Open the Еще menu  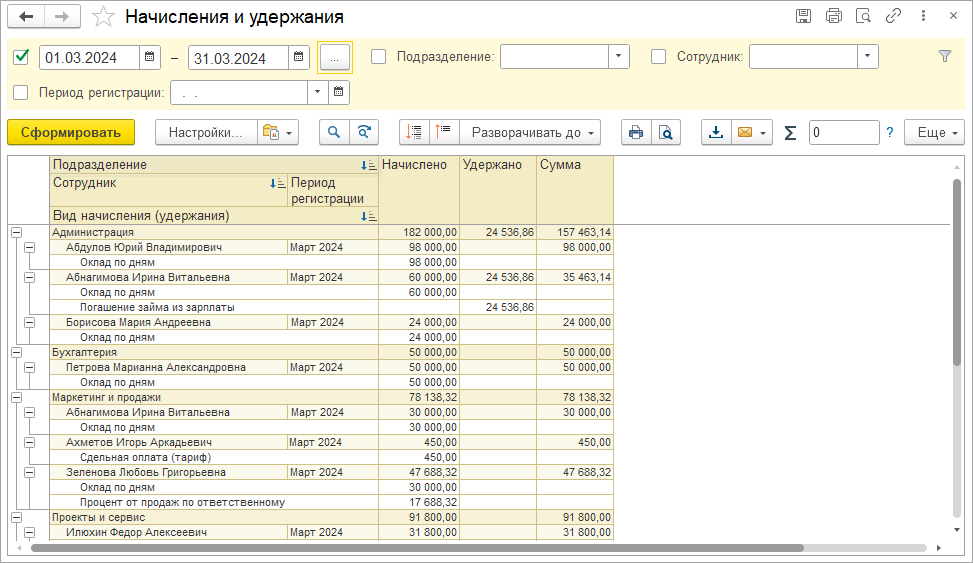pyautogui.click(x=933, y=132)
